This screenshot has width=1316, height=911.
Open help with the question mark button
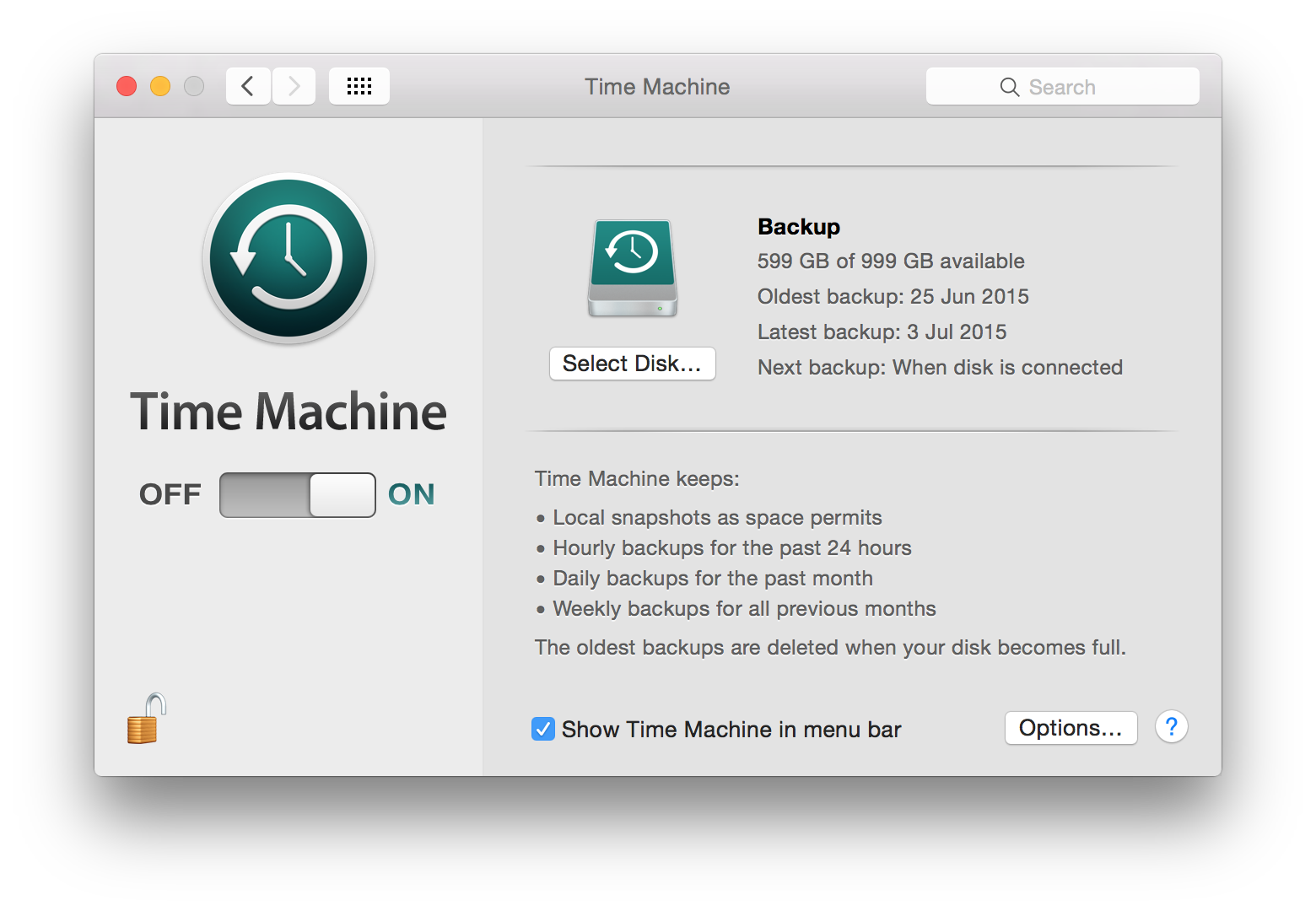coord(1171,727)
